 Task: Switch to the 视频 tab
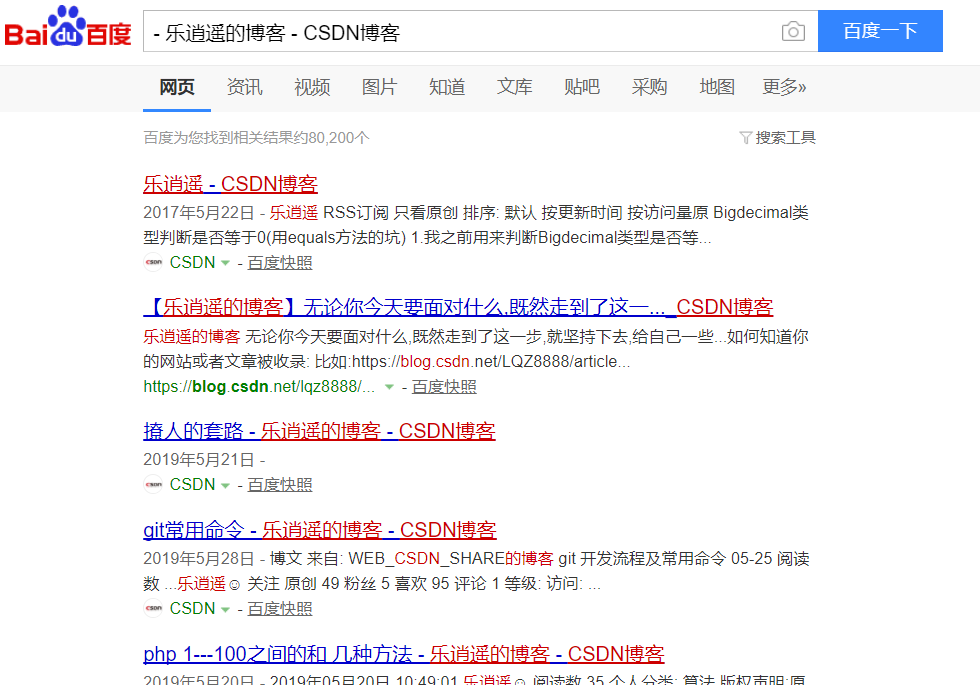(312, 87)
